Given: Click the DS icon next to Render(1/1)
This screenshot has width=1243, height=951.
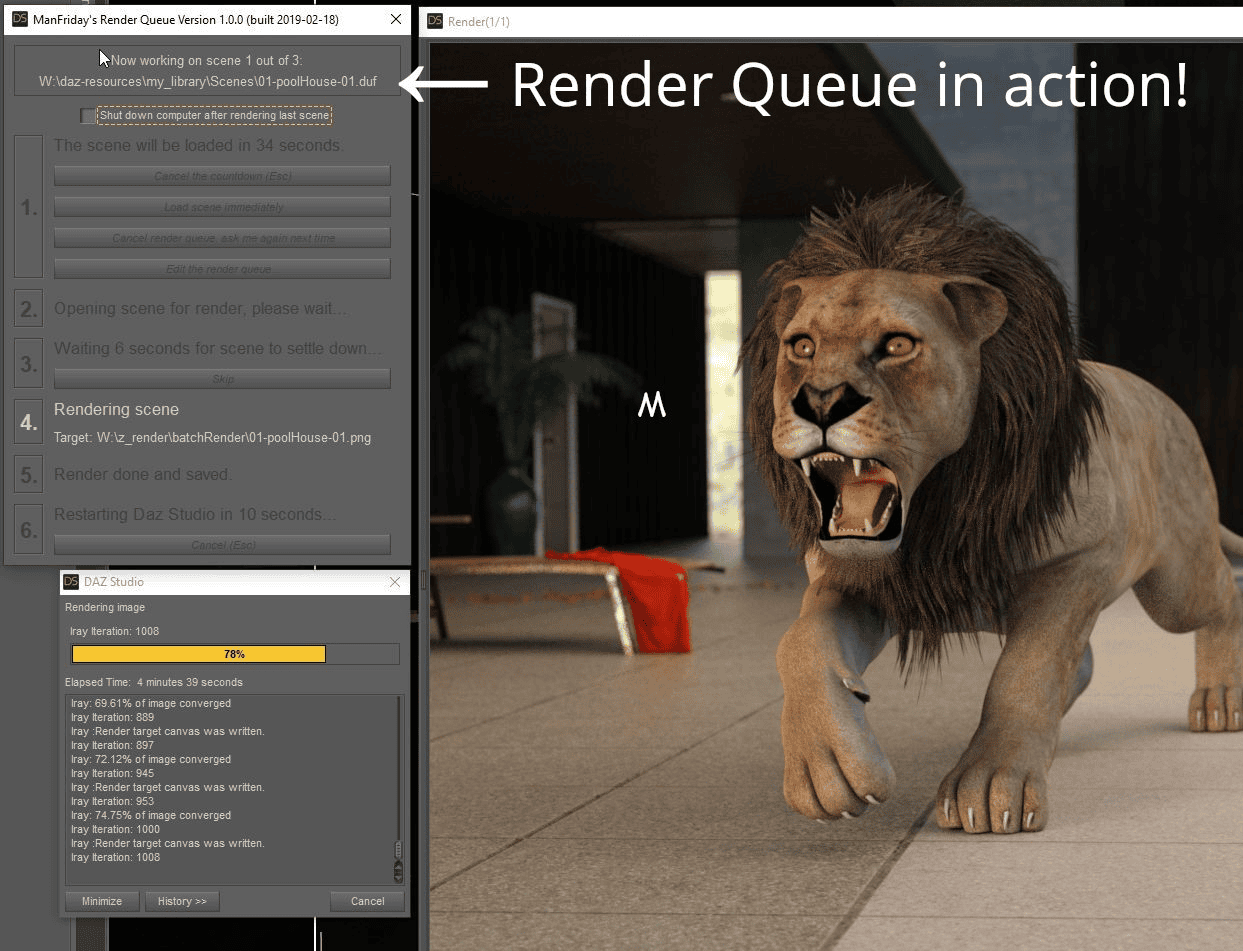Looking at the screenshot, I should [x=435, y=21].
